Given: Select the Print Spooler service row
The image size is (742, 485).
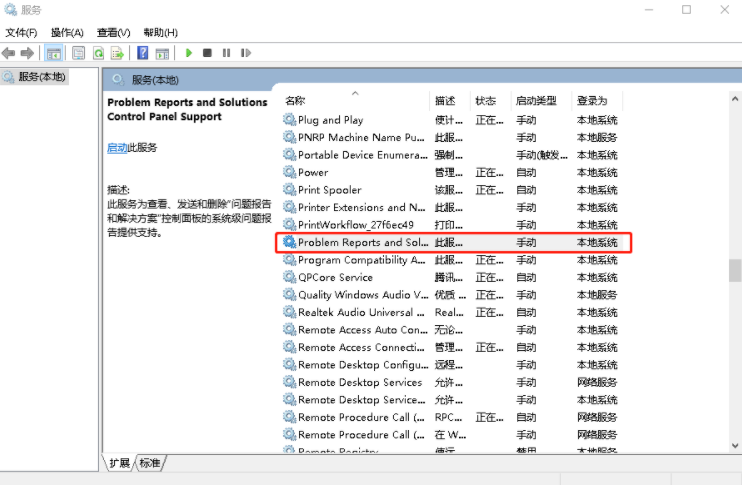Looking at the screenshot, I should click(330, 190).
